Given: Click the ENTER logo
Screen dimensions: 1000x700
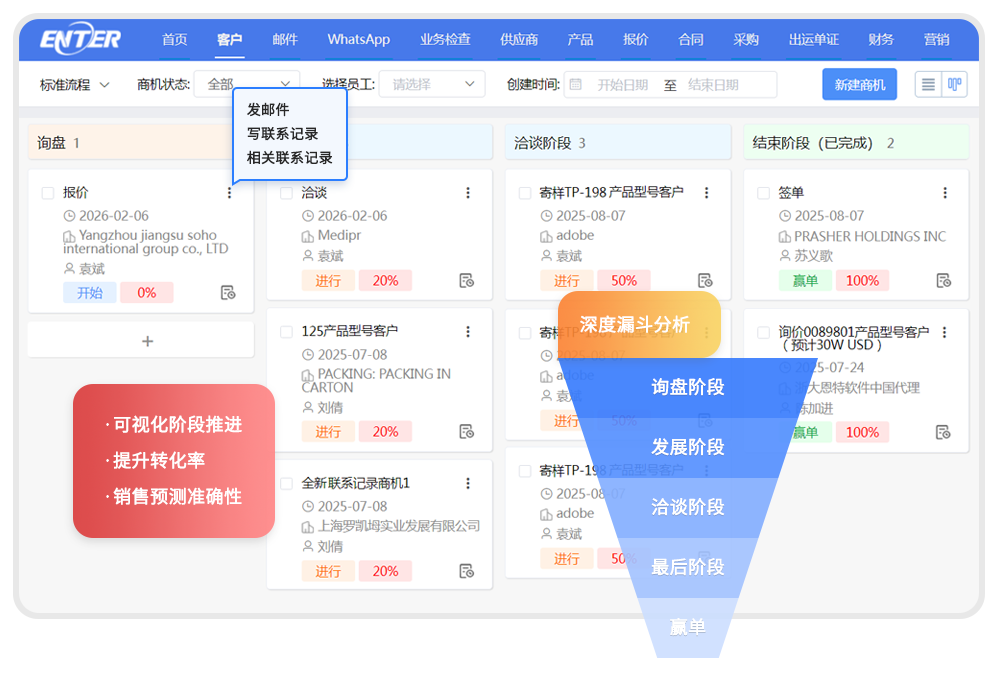Looking at the screenshot, I should (x=80, y=38).
